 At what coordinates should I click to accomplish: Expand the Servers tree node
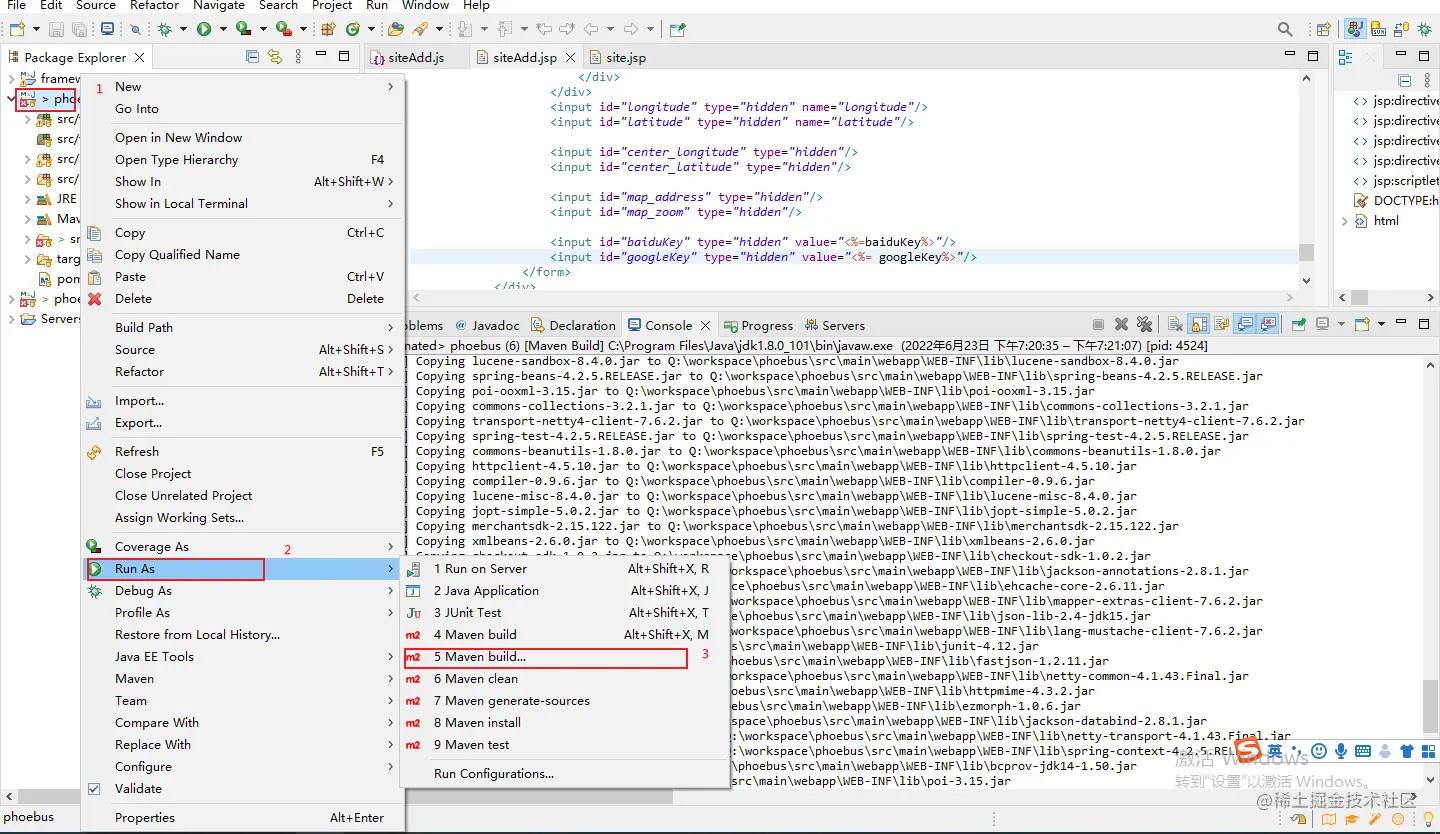pyautogui.click(x=11, y=319)
